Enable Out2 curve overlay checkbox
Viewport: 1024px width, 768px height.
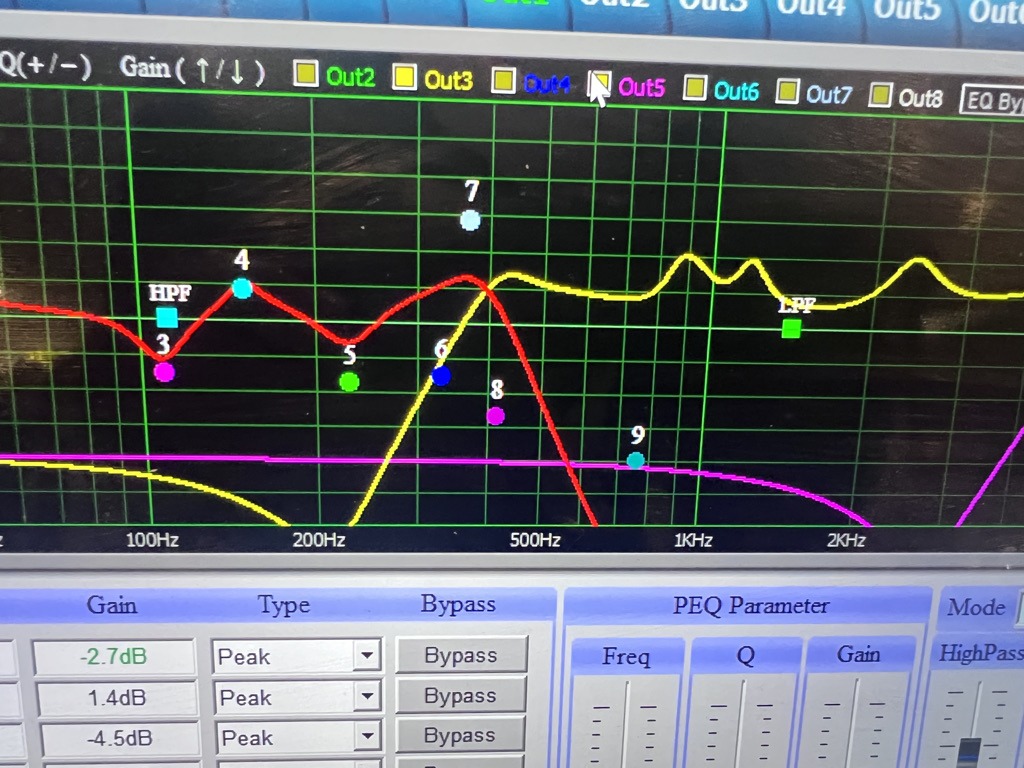tap(306, 74)
